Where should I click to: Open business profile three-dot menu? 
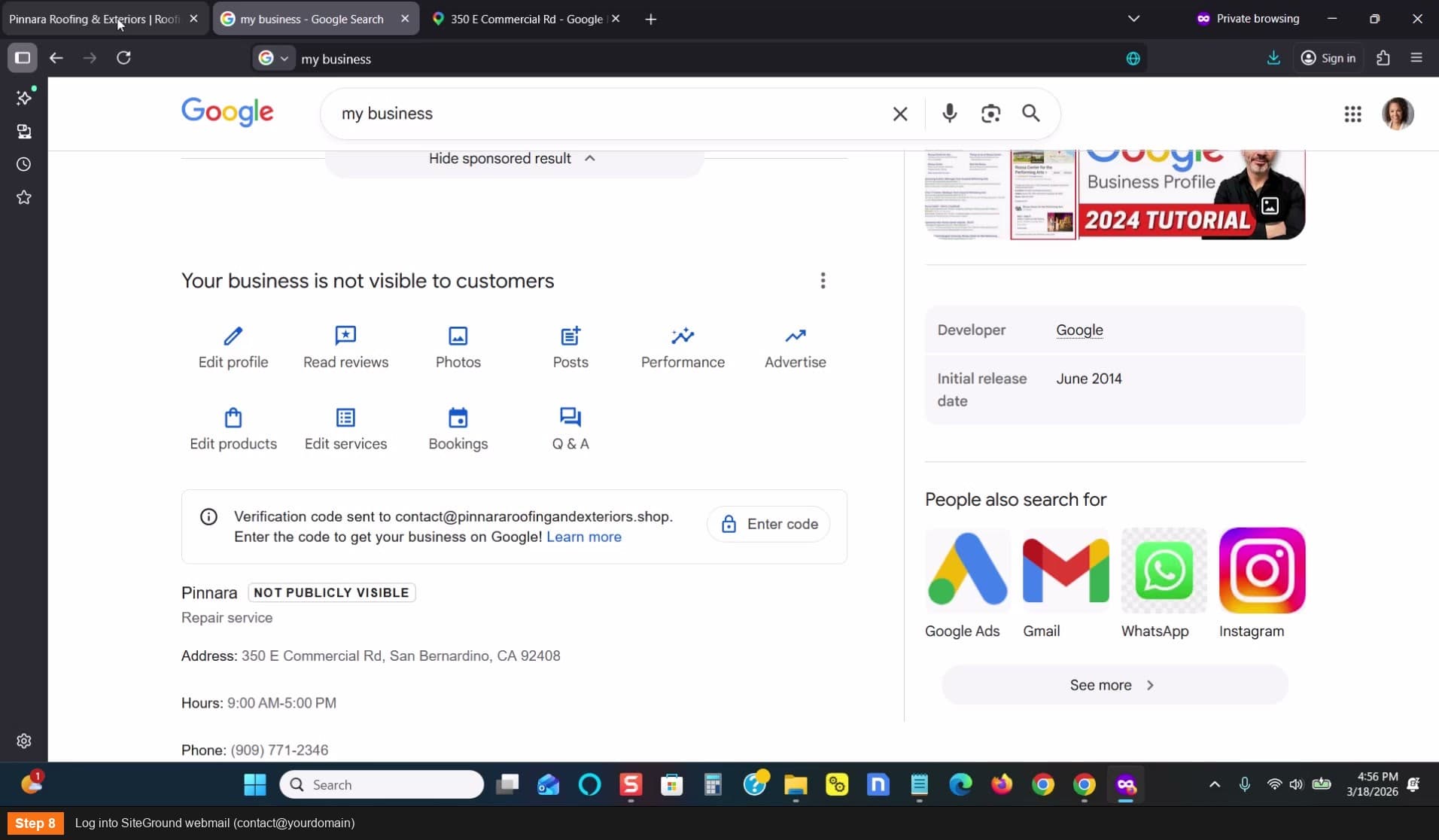point(823,281)
